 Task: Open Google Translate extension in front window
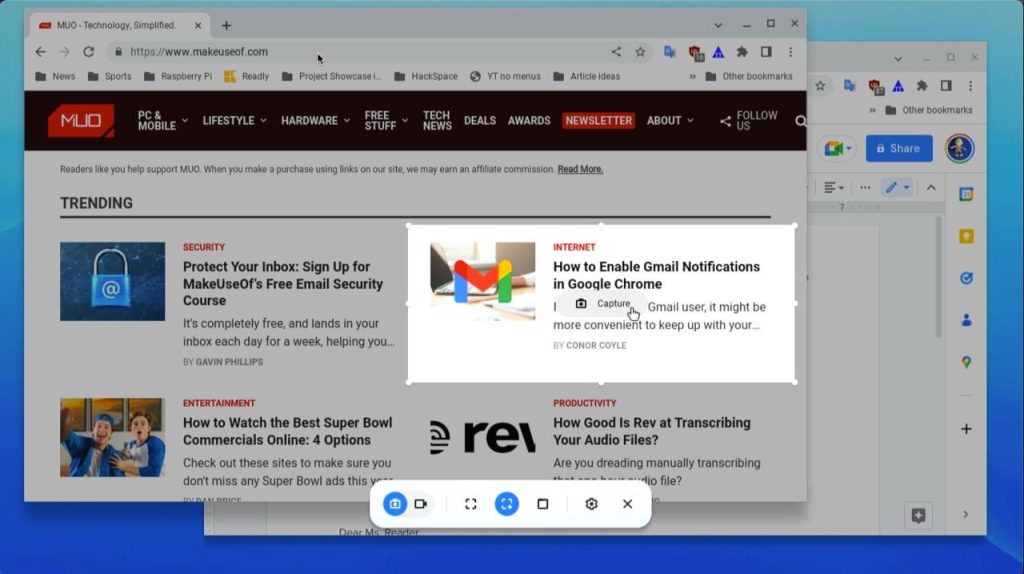pyautogui.click(x=670, y=52)
